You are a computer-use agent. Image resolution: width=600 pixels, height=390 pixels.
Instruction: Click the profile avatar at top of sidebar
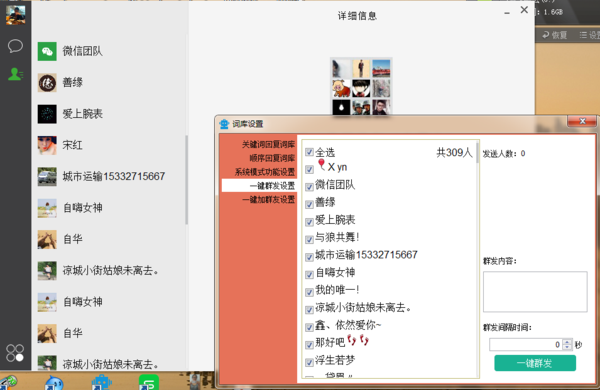coord(16,15)
